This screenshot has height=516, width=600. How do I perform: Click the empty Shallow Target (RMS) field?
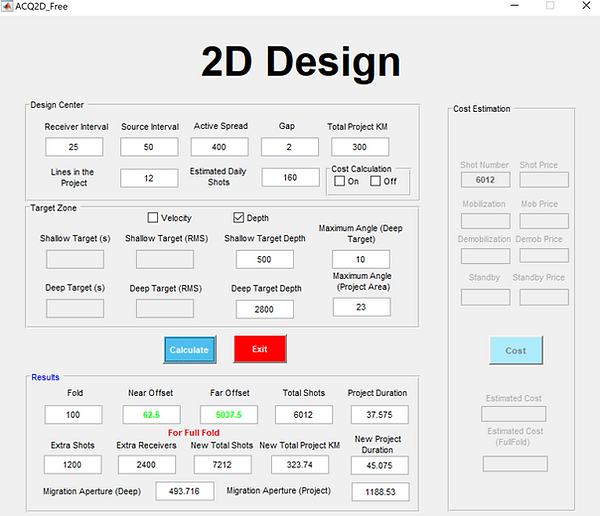tap(165, 259)
